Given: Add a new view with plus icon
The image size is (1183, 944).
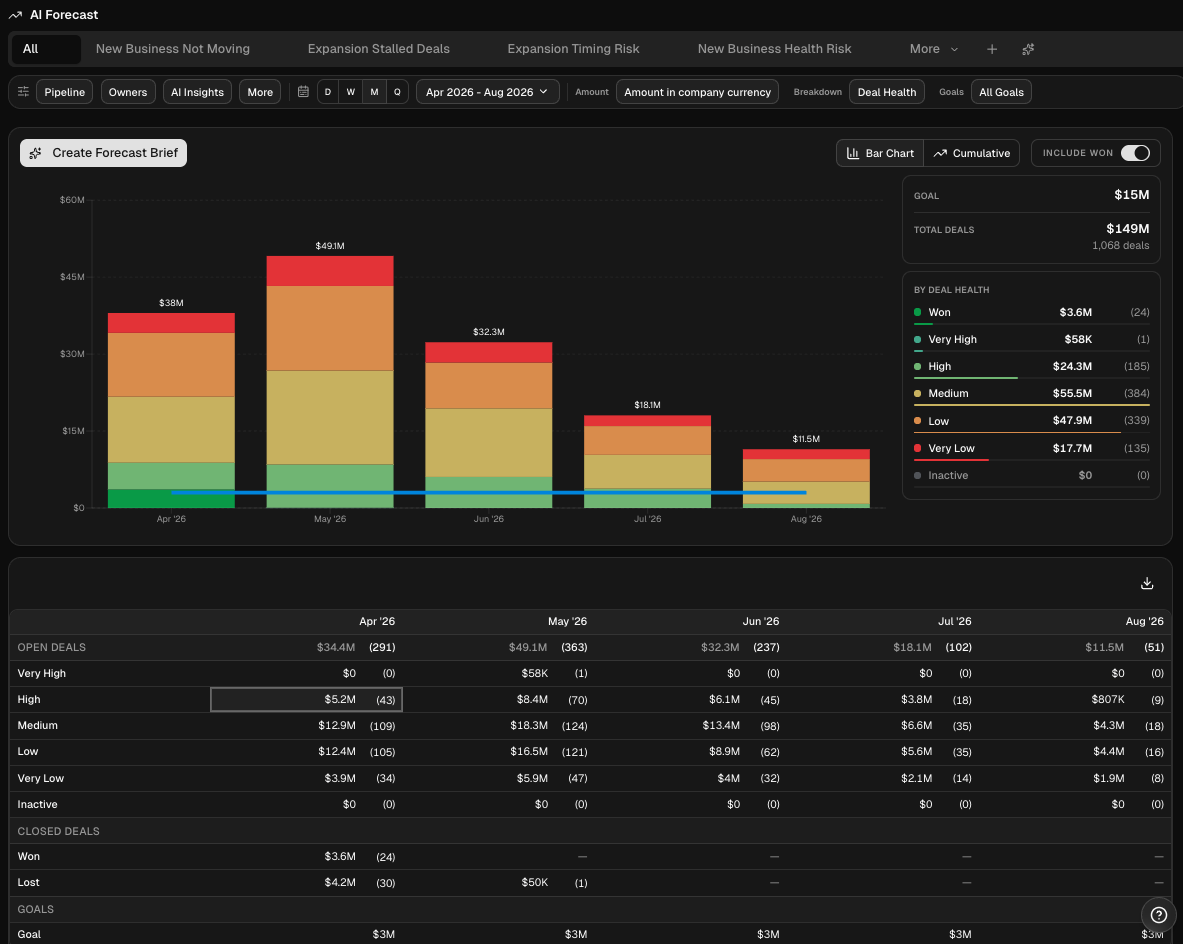Looking at the screenshot, I should pos(991,49).
